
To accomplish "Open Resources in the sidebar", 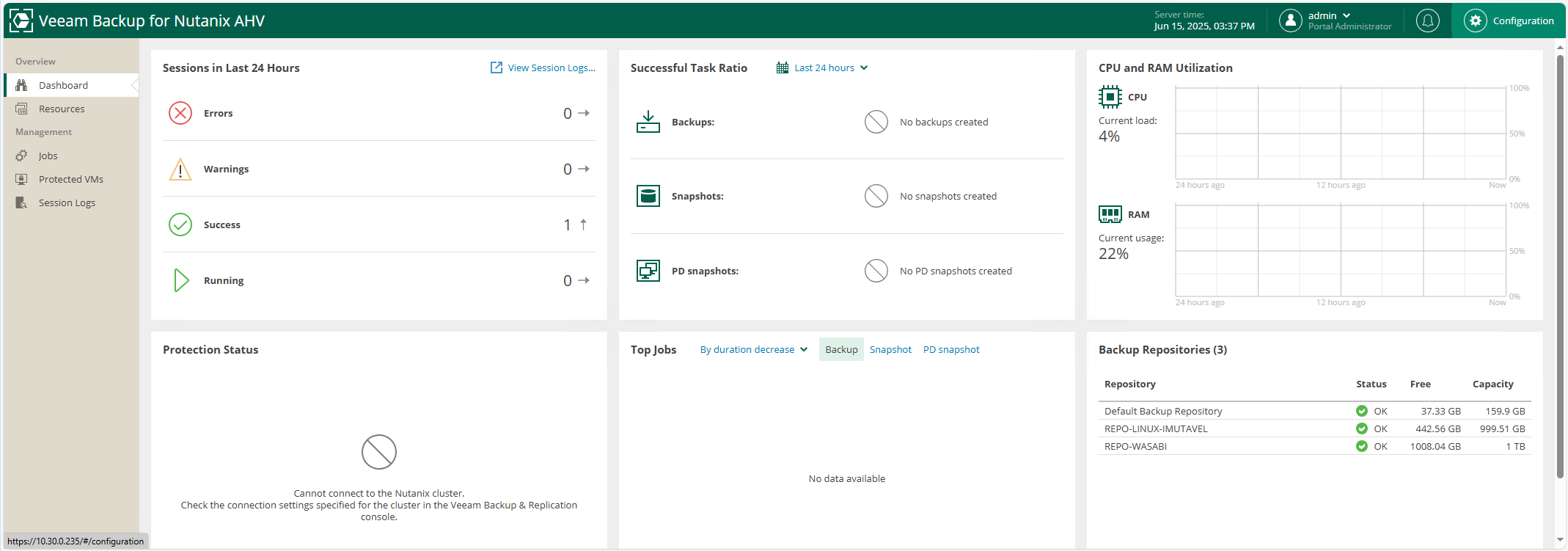I will pos(71,109).
